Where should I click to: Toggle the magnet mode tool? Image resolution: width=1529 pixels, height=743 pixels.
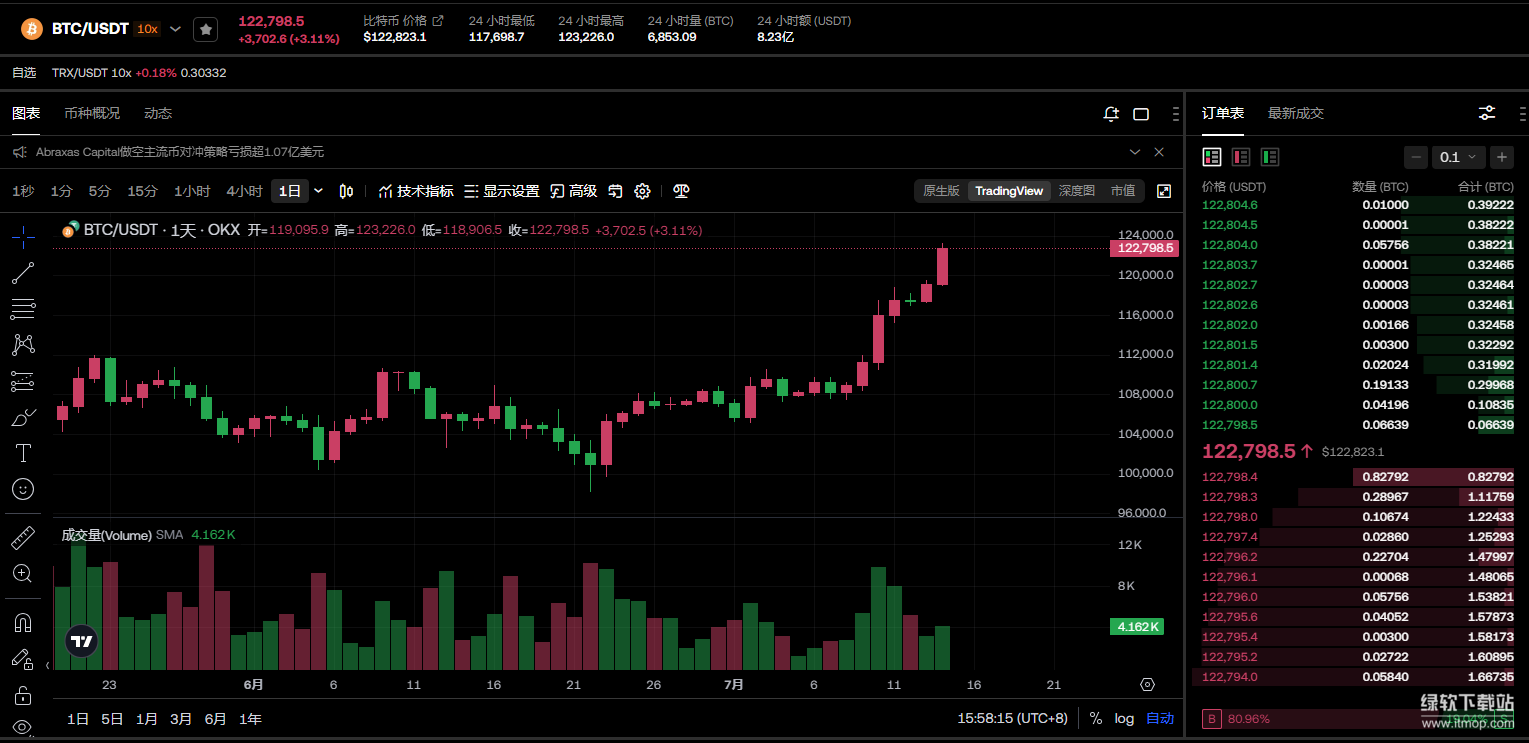(x=23, y=622)
